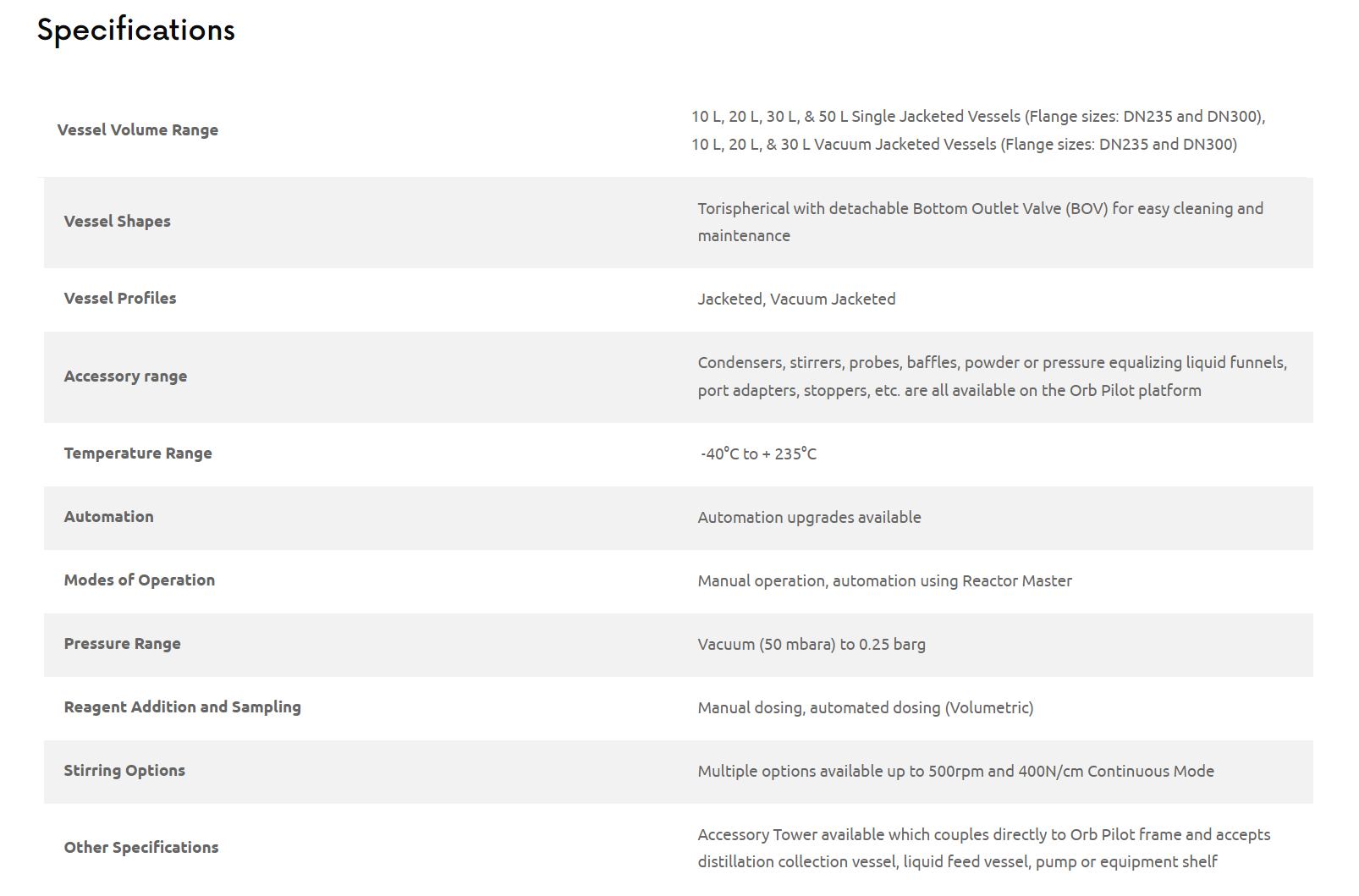The height and width of the screenshot is (896, 1359).
Task: Select the "Automation upgrades available" text
Action: point(809,518)
